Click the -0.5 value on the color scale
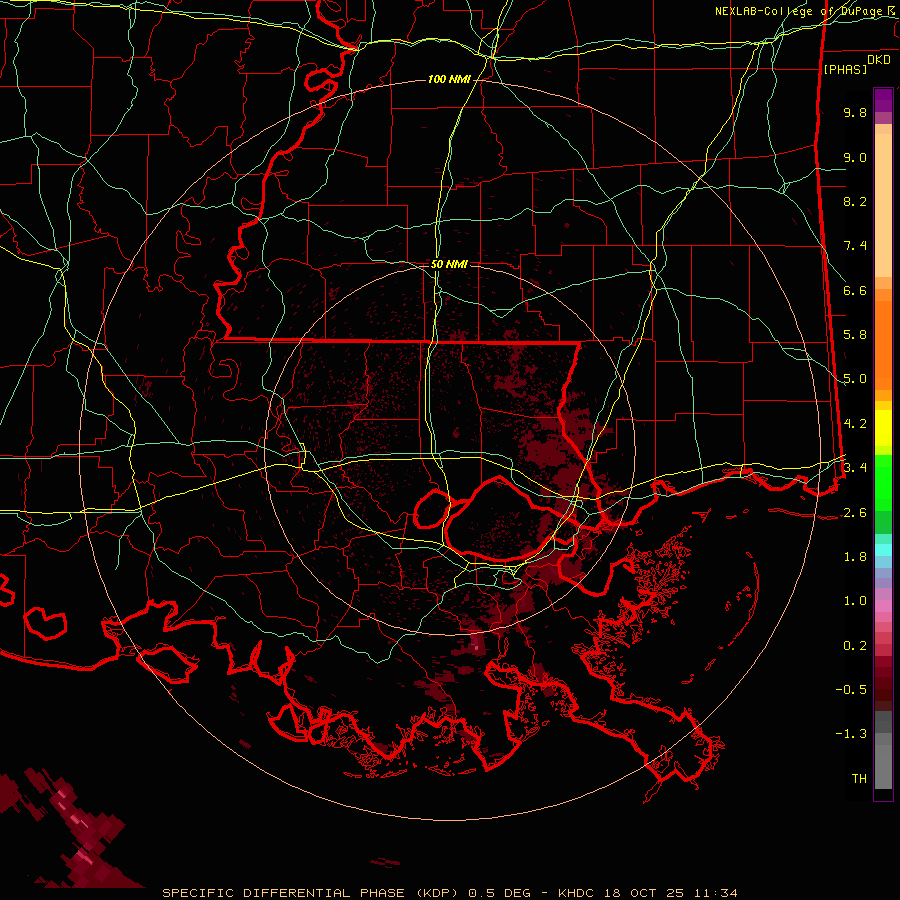 click(x=851, y=690)
